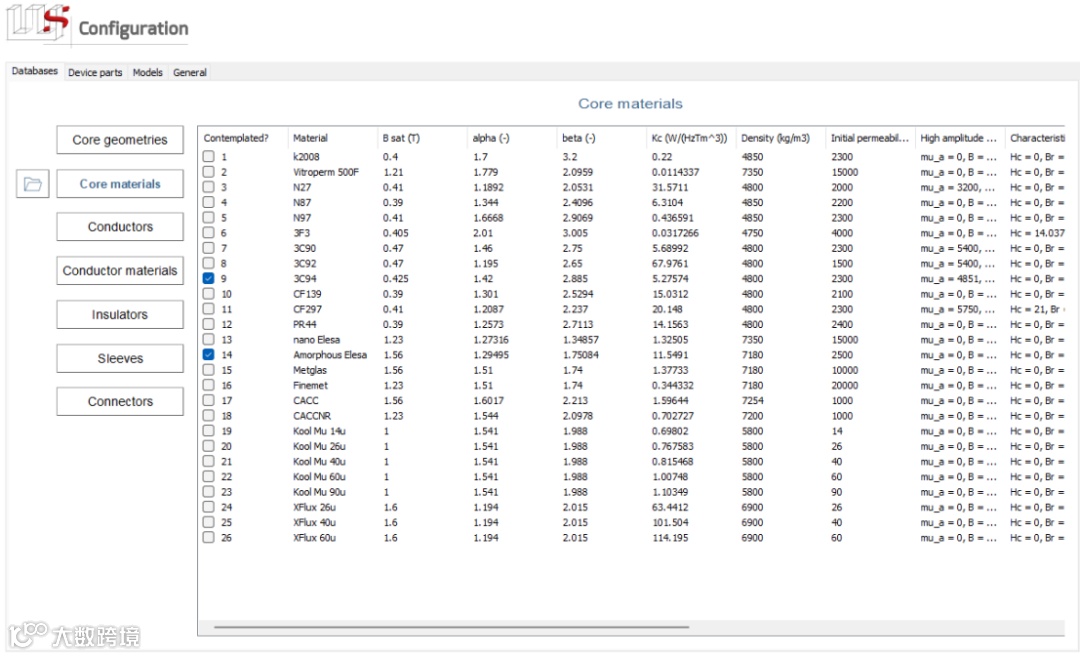Click the CF297 material name
This screenshot has height=656, width=1080.
[x=307, y=309]
